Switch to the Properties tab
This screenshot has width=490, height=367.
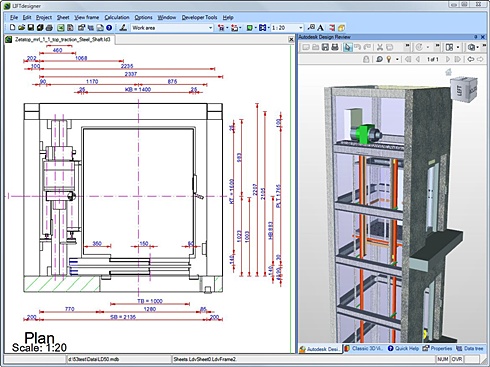point(437,348)
